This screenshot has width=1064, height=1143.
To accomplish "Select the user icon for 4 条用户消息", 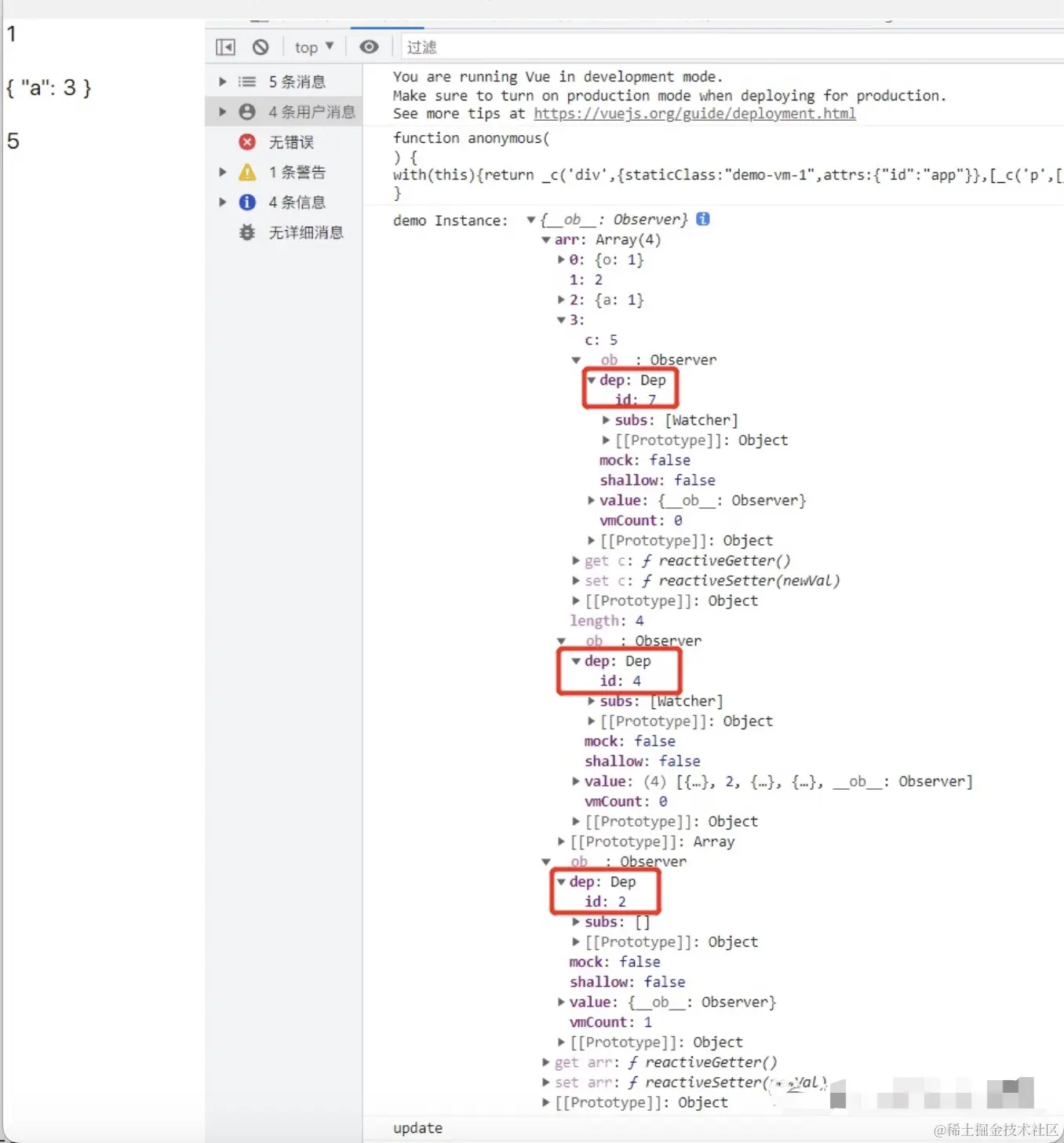I will [247, 111].
